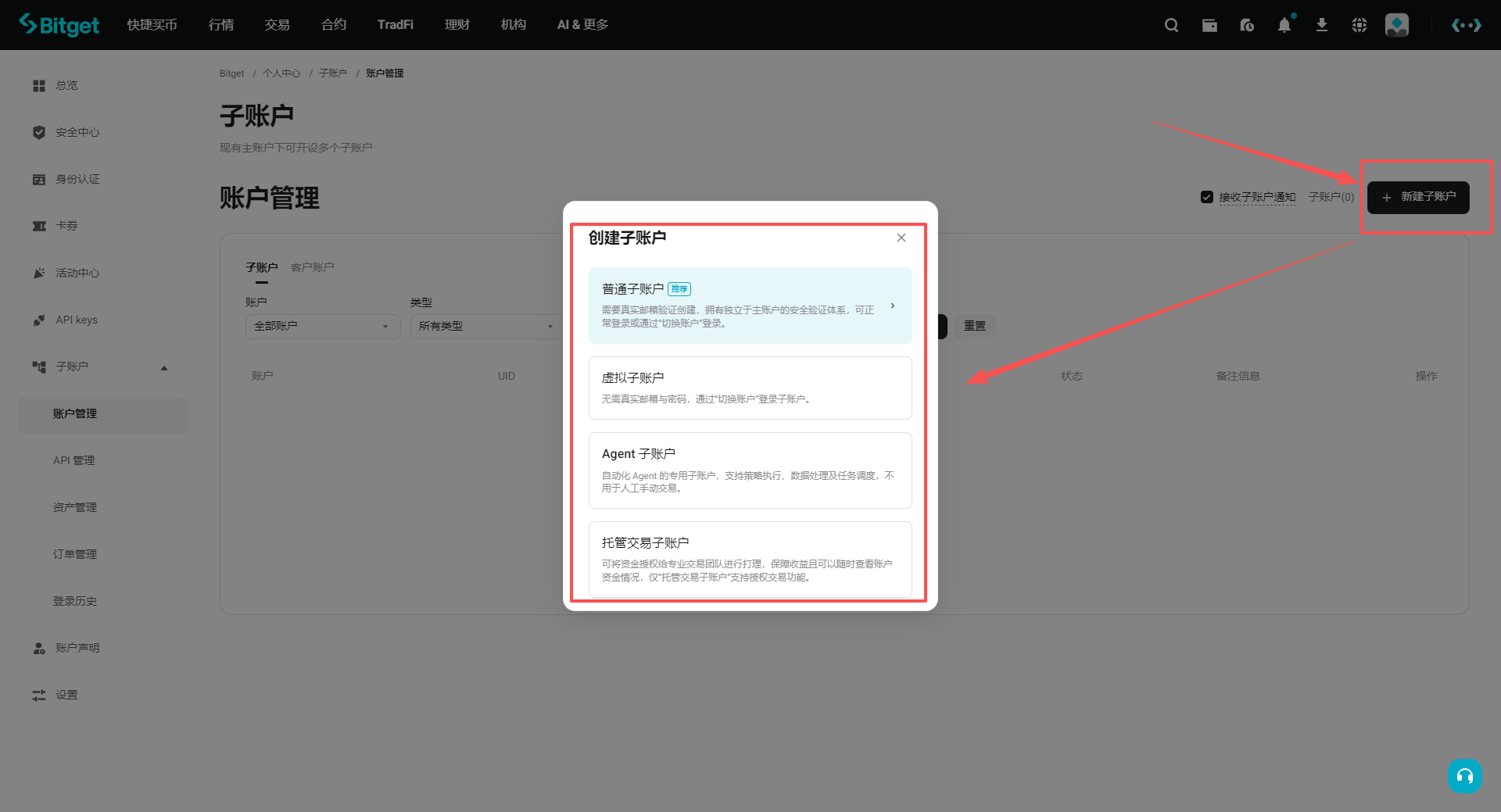Open the wallet assets icon

(1209, 25)
